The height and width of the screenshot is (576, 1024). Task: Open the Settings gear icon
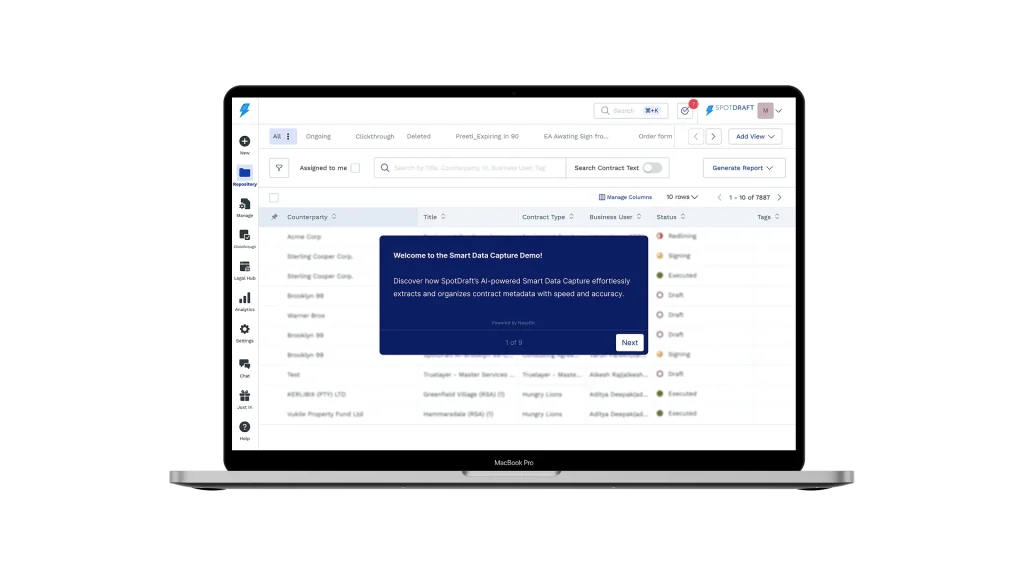(244, 329)
